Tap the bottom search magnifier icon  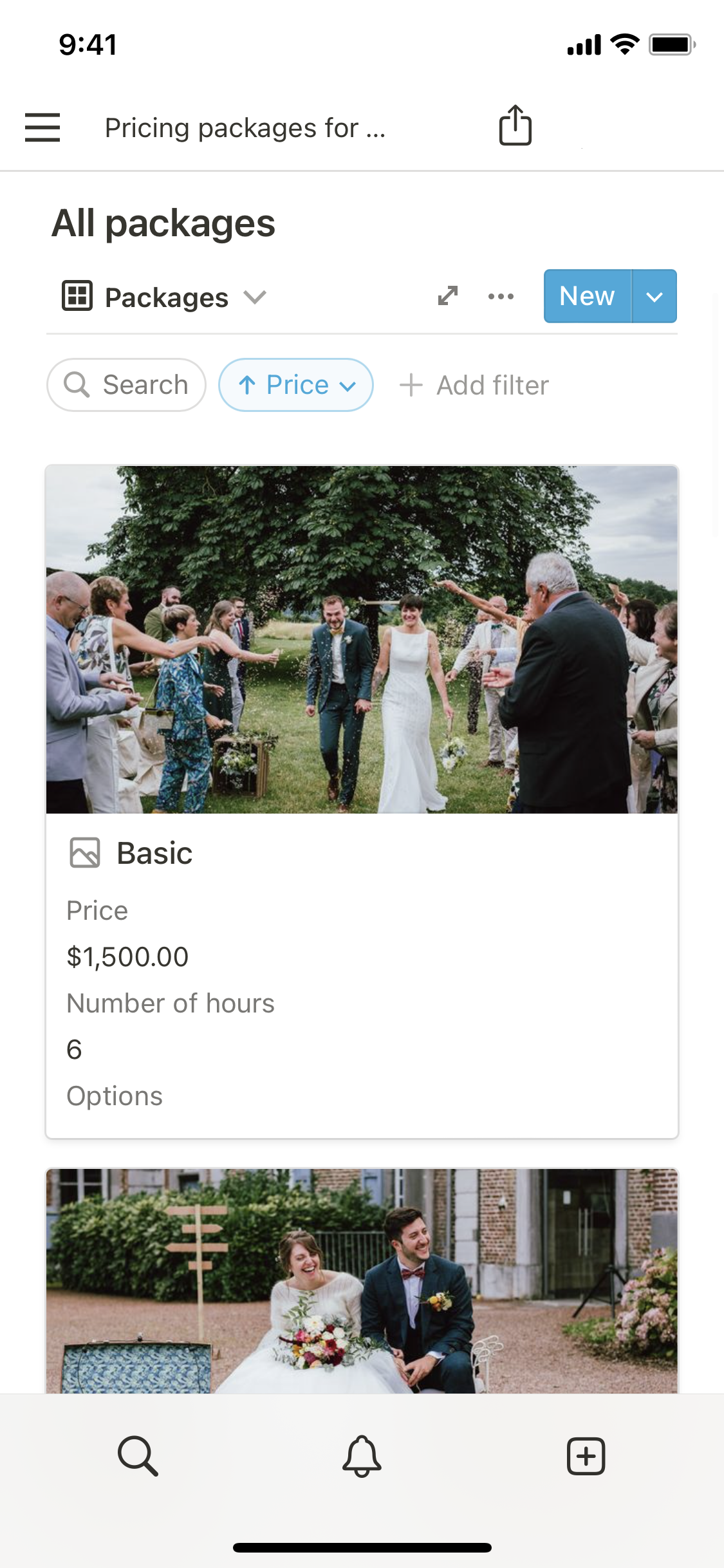(138, 1455)
